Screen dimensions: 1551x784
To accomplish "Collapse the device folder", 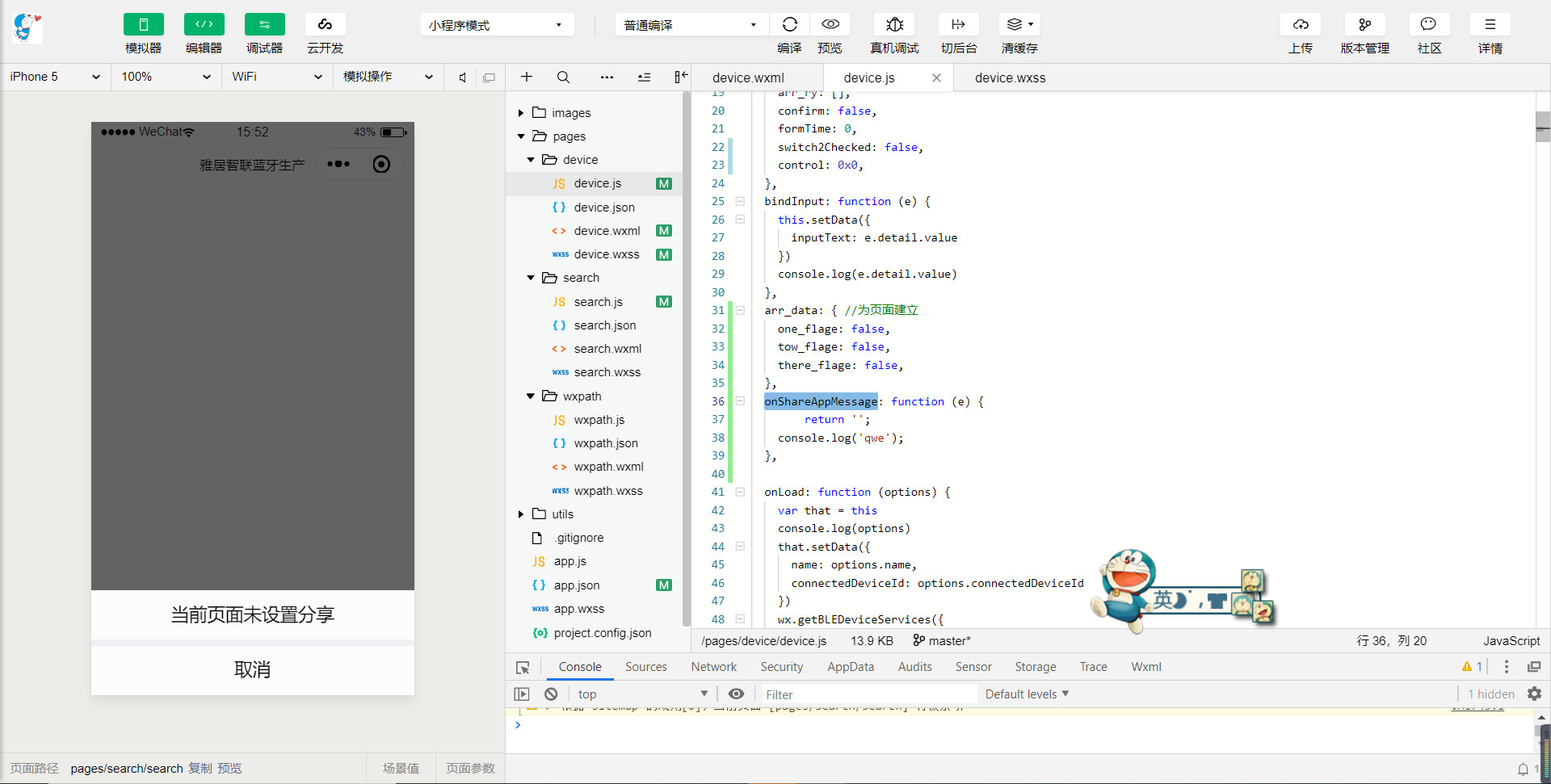I will [531, 160].
